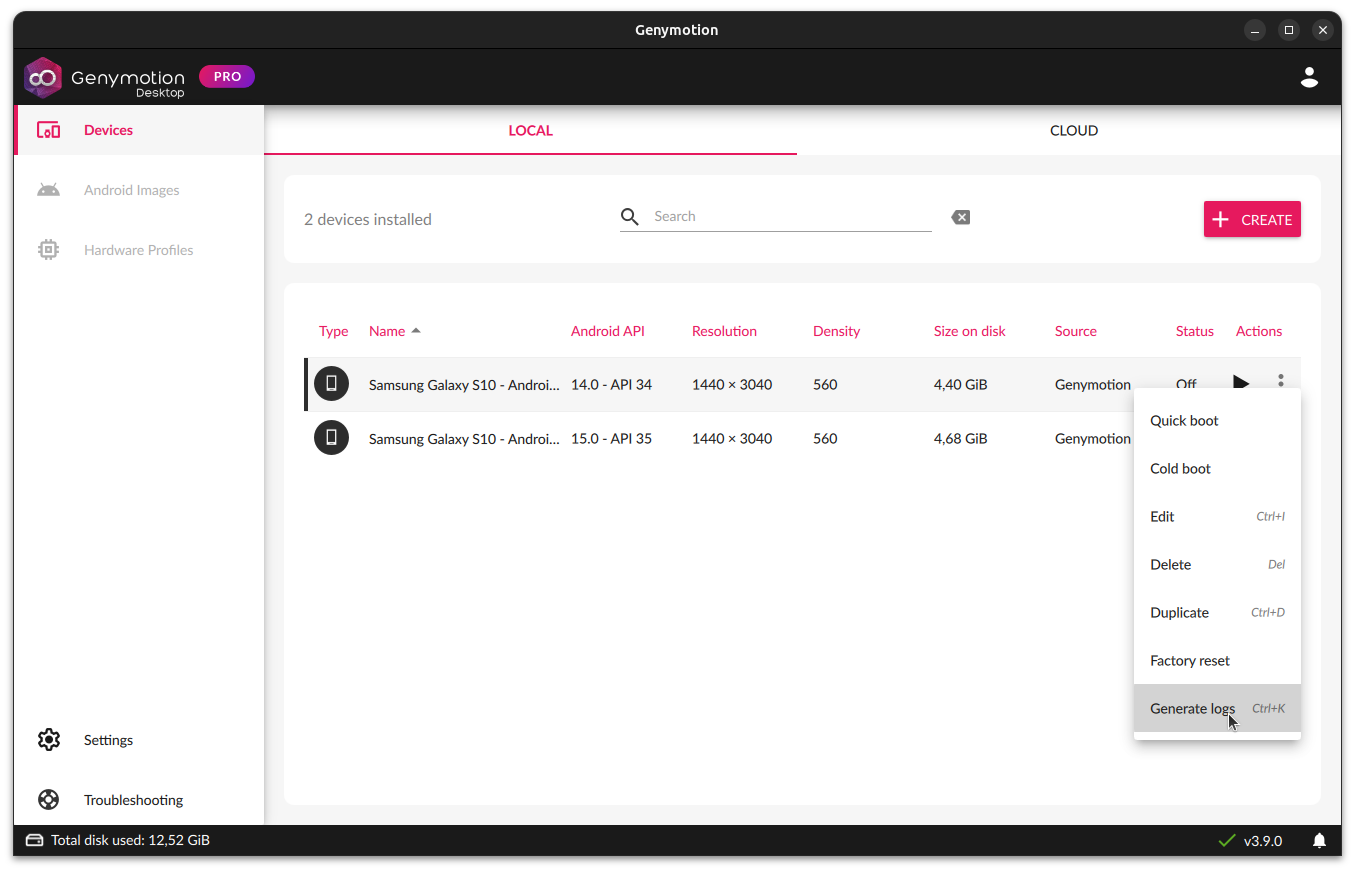Click the 2 devices installed text

tap(368, 220)
